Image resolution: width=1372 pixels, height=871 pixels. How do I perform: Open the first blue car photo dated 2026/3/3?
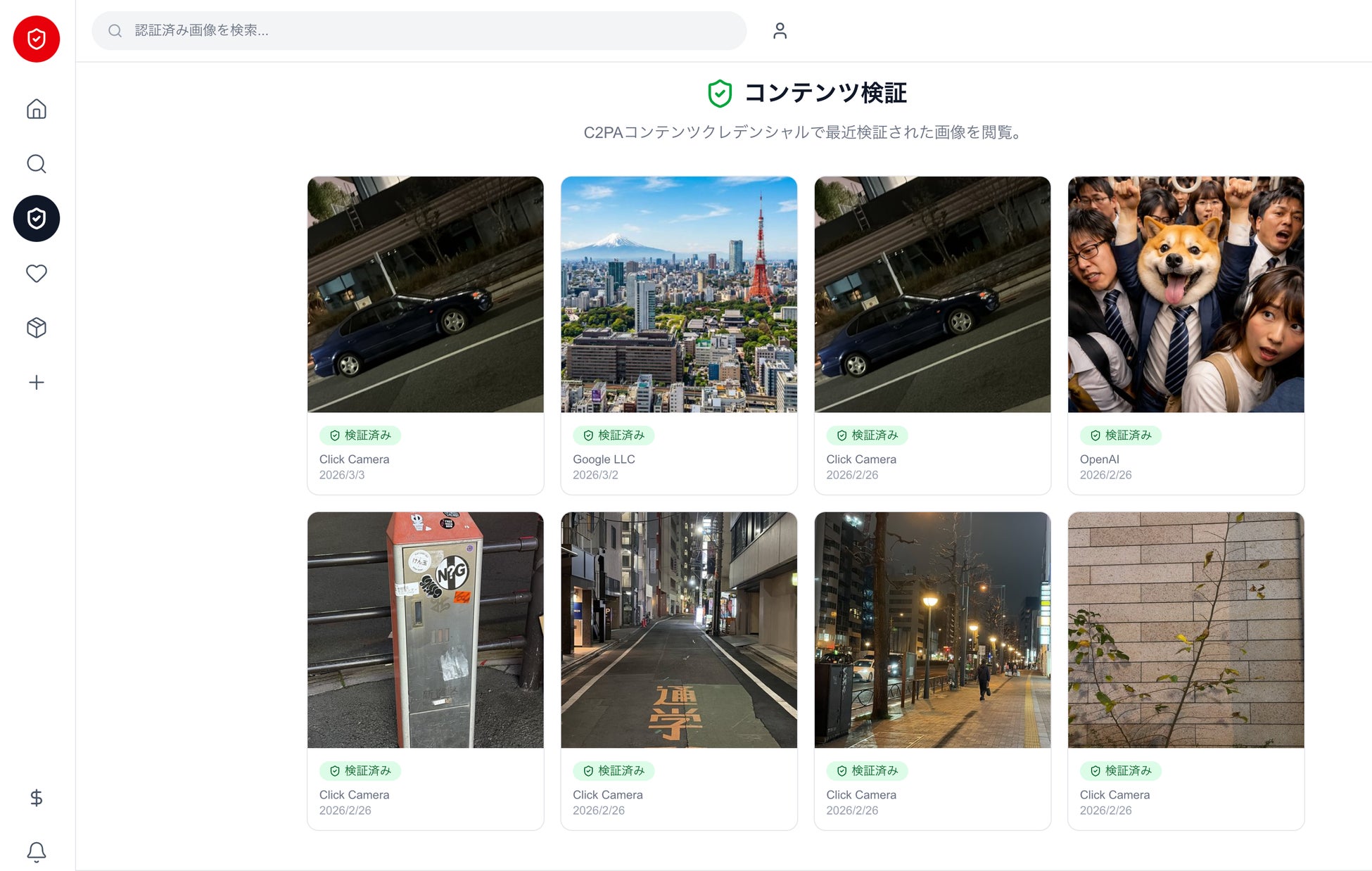point(426,294)
